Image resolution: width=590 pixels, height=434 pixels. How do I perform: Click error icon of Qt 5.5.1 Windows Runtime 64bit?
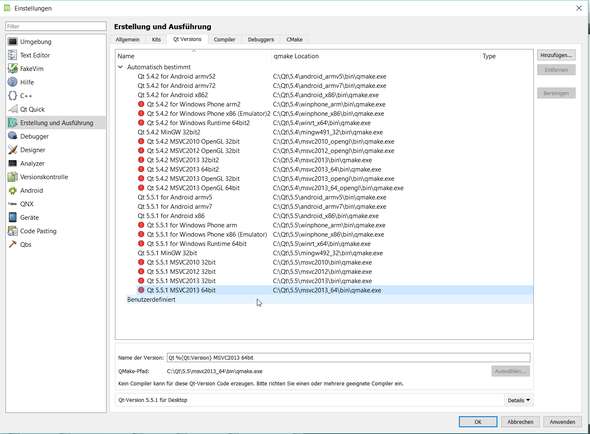click(x=141, y=244)
